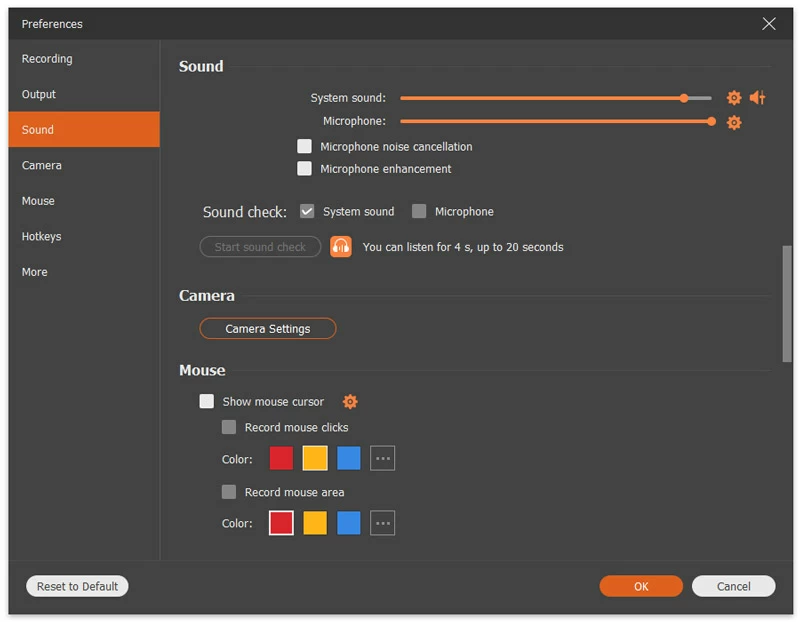Viewport: 800px width, 622px height.
Task: Click the Camera Settings button
Action: pyautogui.click(x=267, y=327)
